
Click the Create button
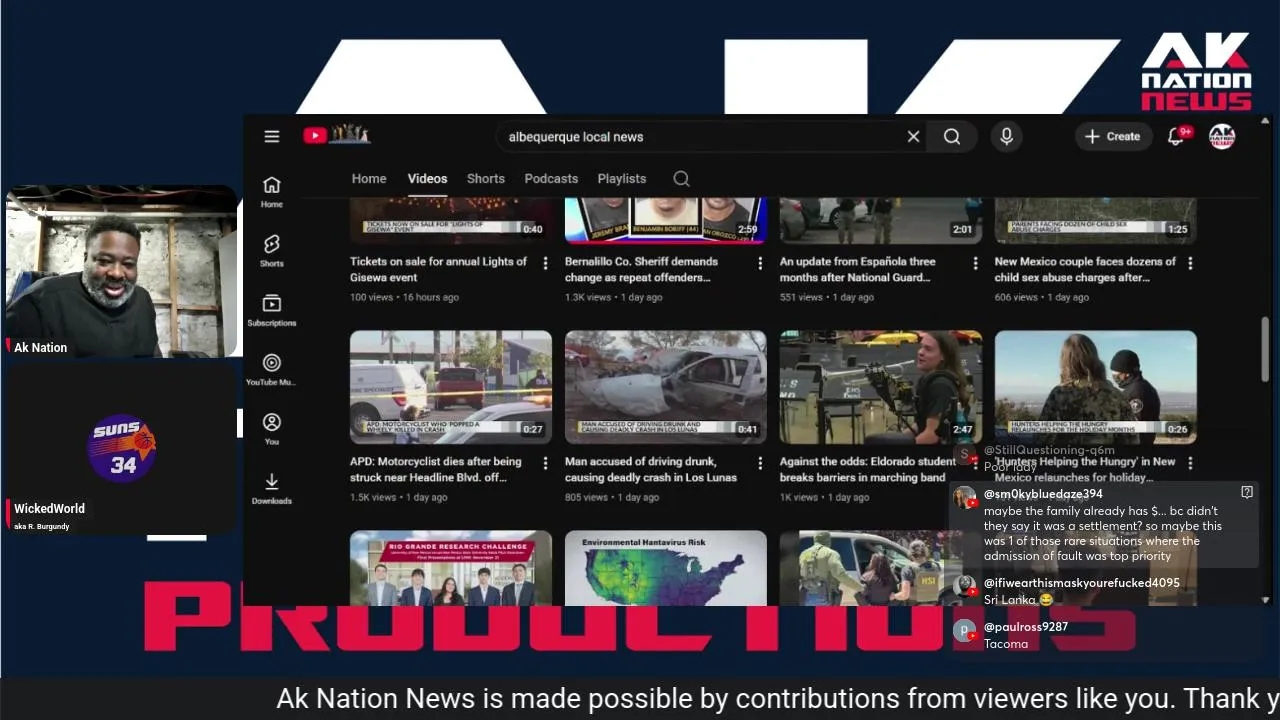pyautogui.click(x=1112, y=137)
